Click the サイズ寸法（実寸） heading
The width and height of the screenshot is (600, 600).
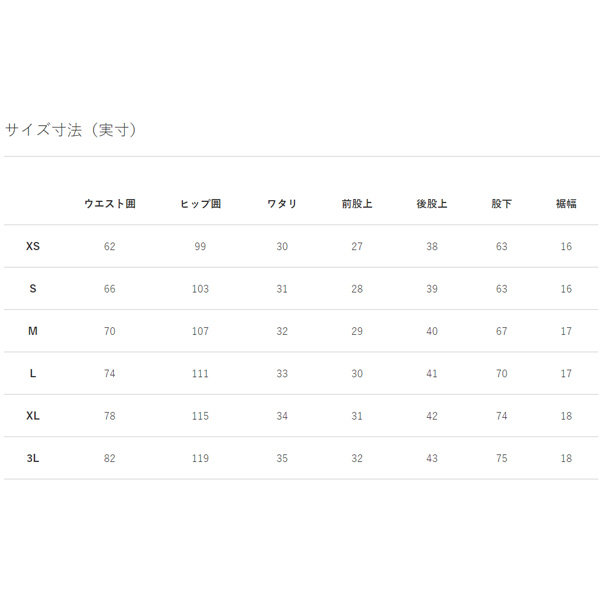70,130
